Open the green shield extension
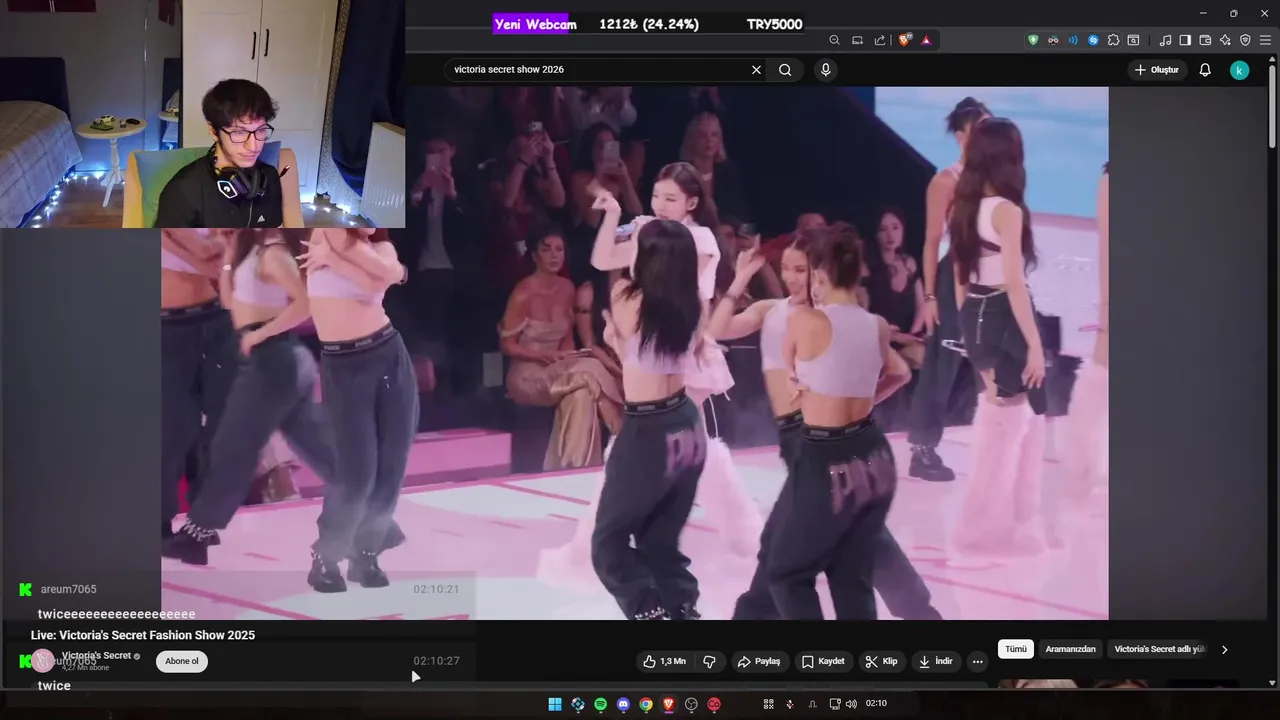 pyautogui.click(x=1033, y=40)
